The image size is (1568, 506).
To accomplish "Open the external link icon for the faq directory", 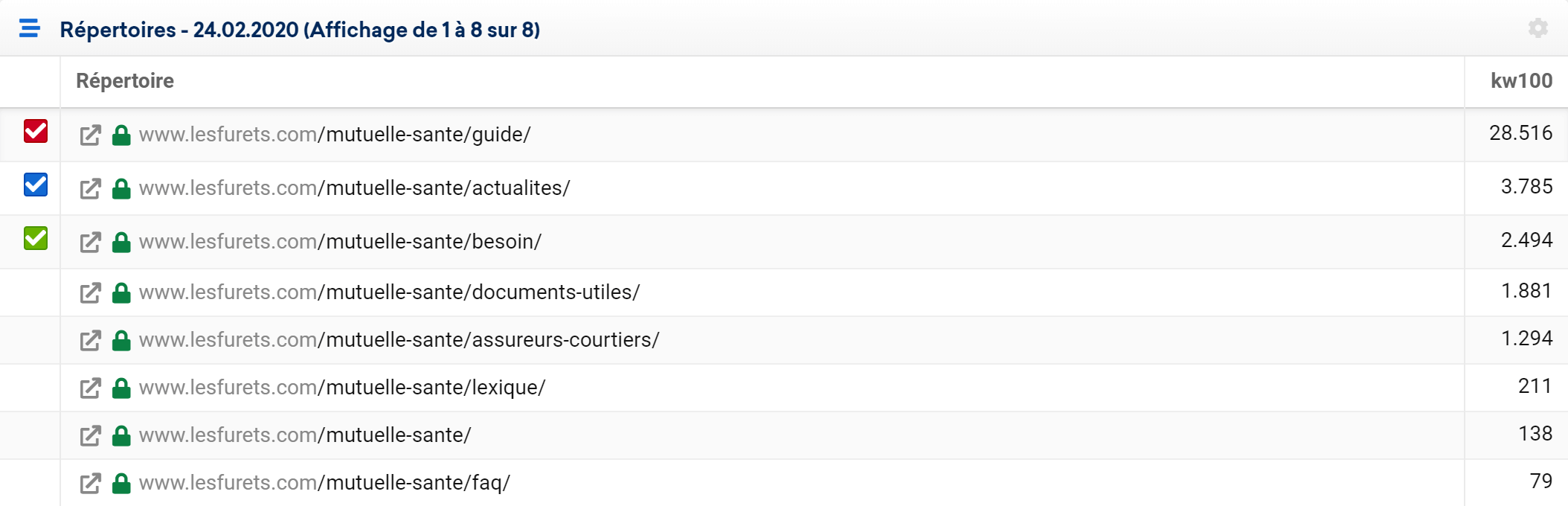I will tap(90, 484).
